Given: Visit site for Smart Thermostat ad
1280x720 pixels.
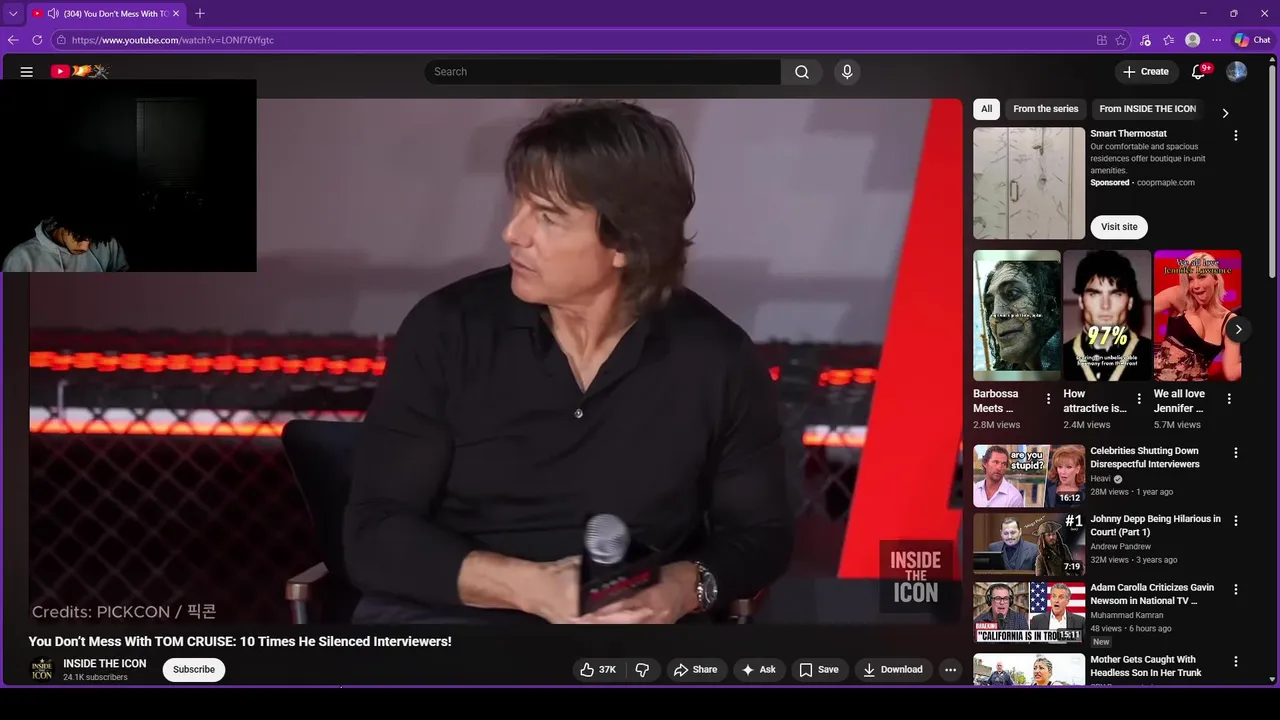Looking at the screenshot, I should (1119, 227).
